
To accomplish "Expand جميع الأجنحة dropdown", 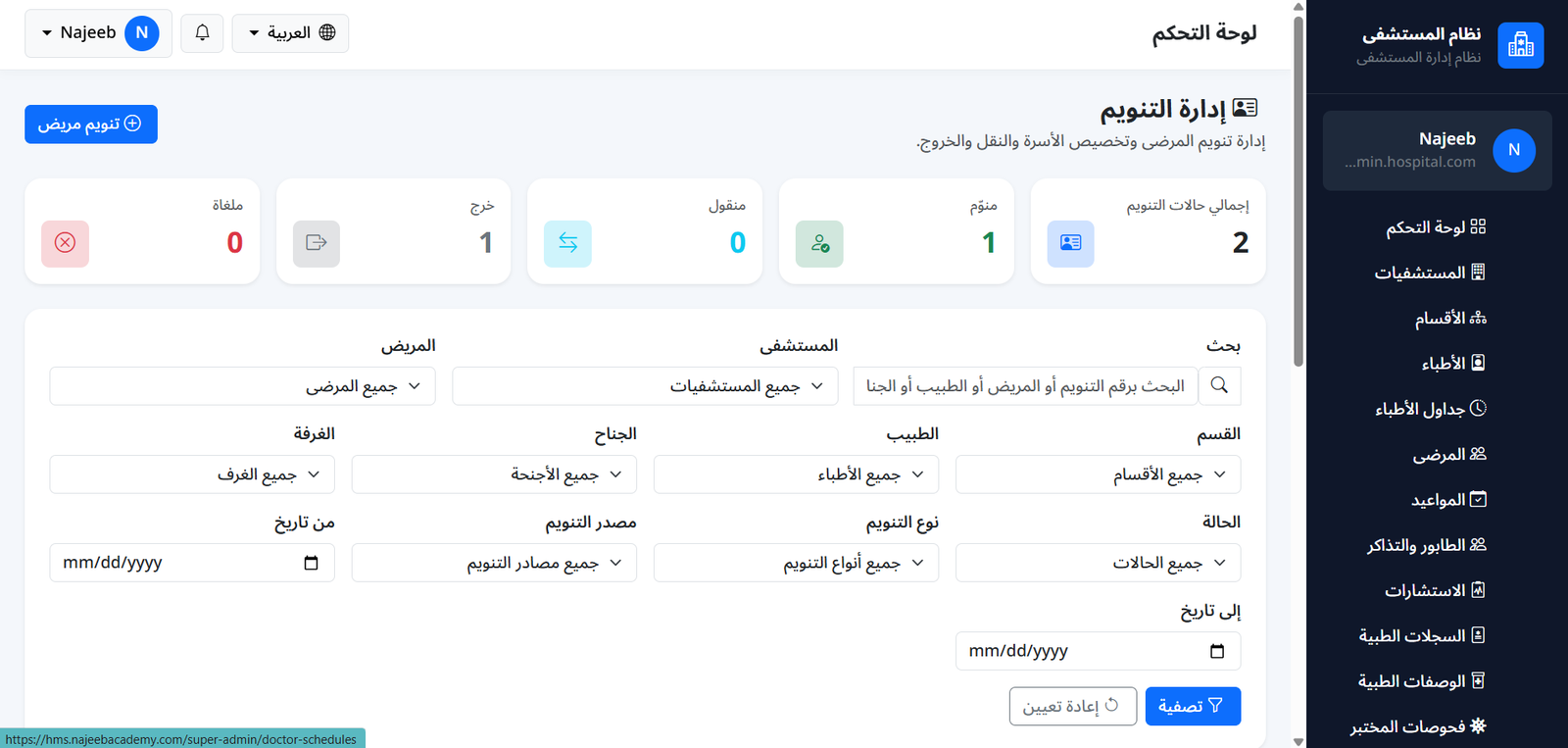I will coord(494,474).
